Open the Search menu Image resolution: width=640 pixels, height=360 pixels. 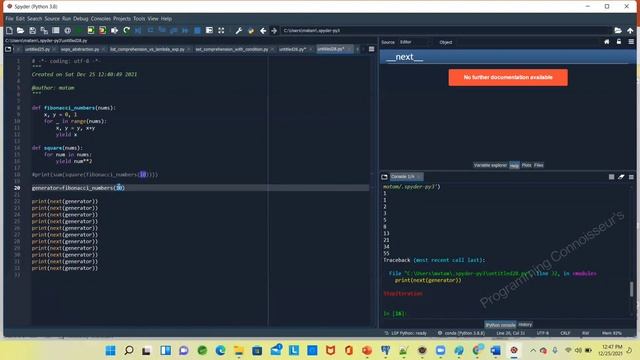(34, 19)
